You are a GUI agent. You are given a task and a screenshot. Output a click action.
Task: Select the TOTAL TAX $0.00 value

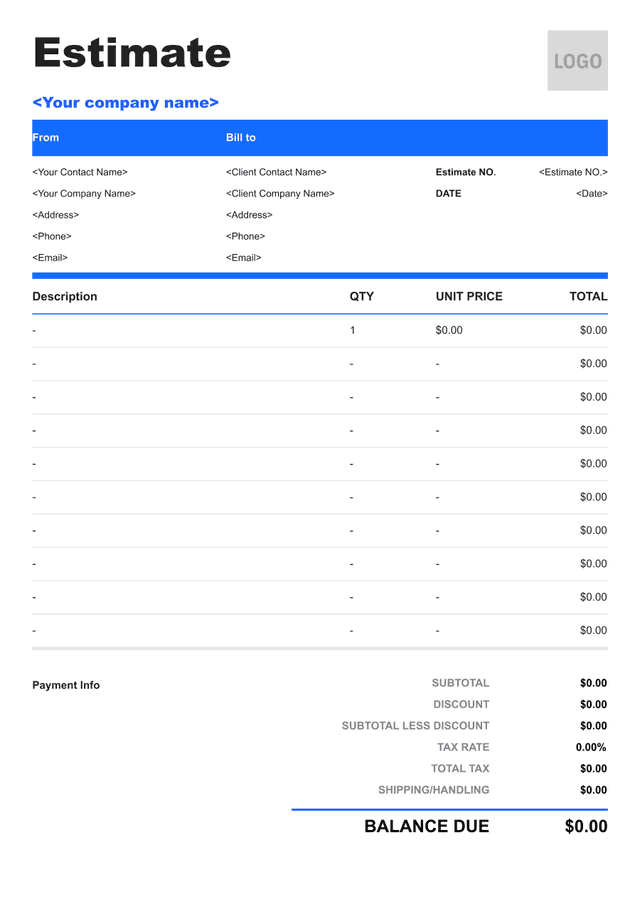tap(593, 768)
